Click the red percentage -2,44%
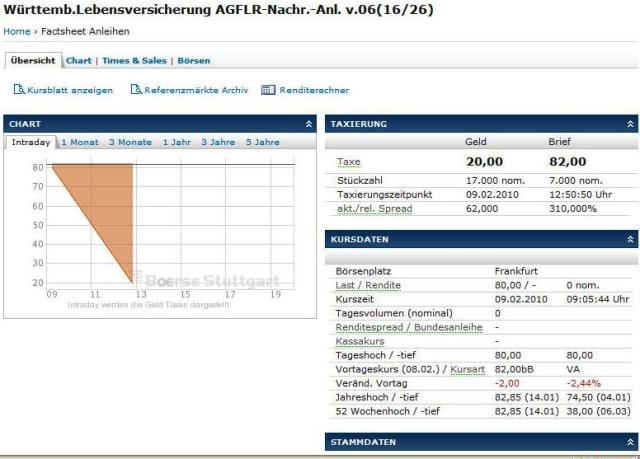640x459 pixels. pyautogui.click(x=583, y=383)
